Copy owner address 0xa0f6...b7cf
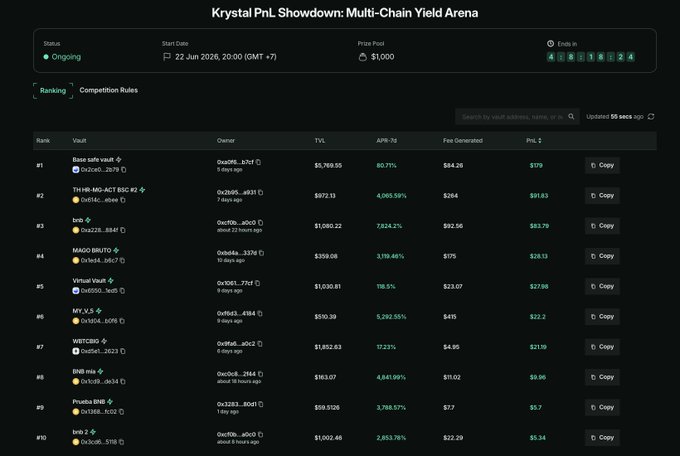 point(258,162)
